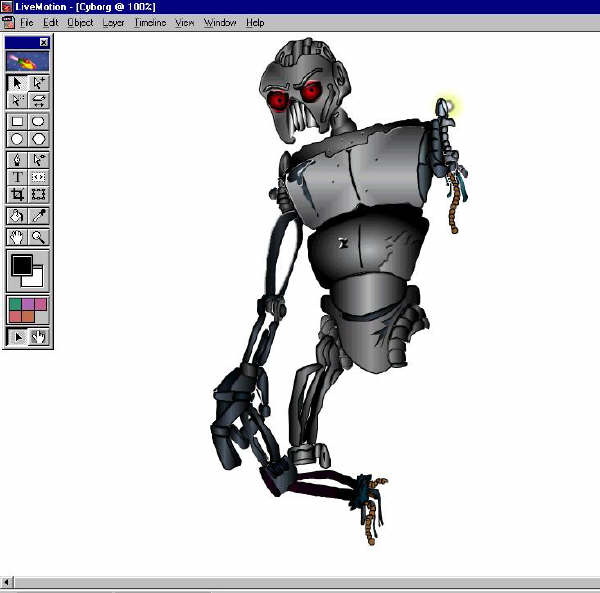Select the Eyedropper tool

[39, 216]
